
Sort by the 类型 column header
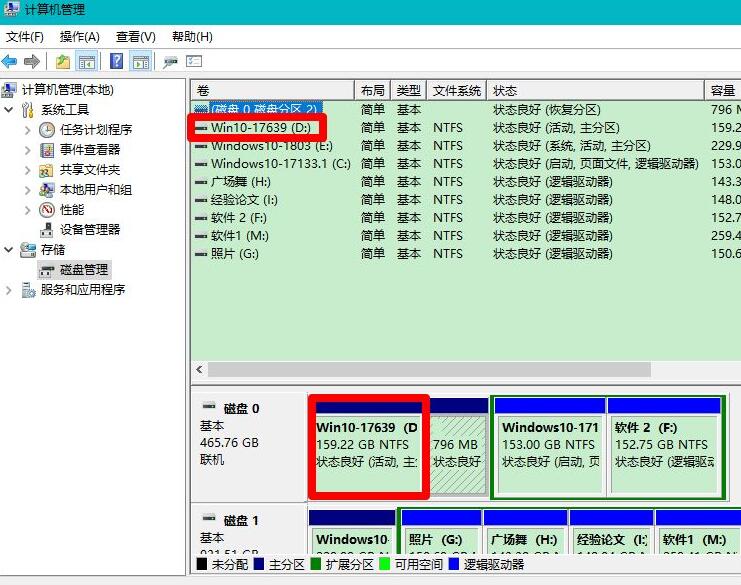point(409,90)
